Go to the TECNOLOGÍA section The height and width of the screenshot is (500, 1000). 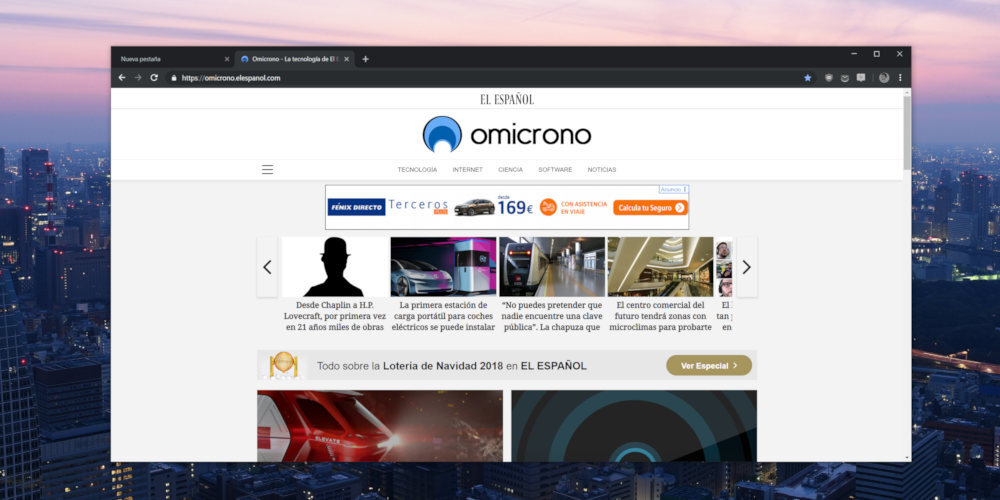(x=417, y=170)
